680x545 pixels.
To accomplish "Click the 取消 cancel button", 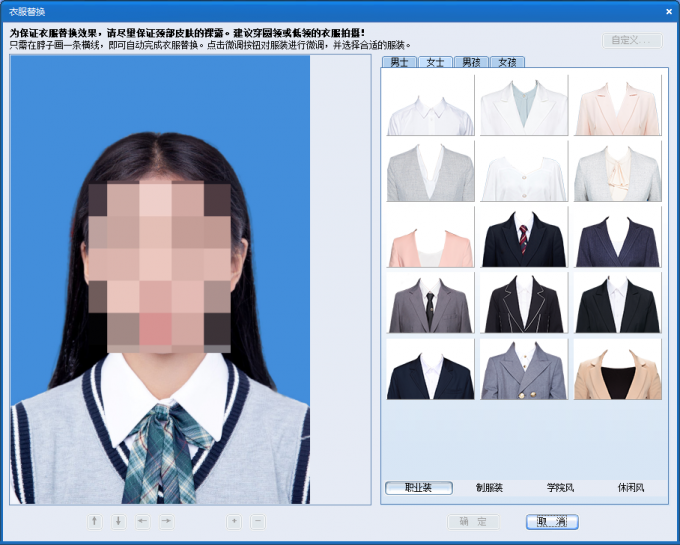I will coord(552,522).
